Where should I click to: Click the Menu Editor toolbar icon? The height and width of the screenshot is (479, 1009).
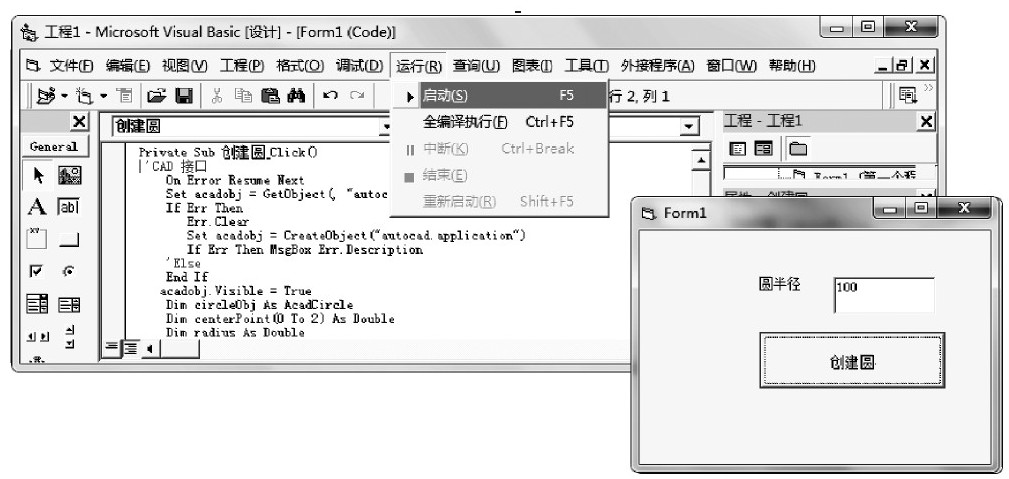pyautogui.click(x=125, y=96)
